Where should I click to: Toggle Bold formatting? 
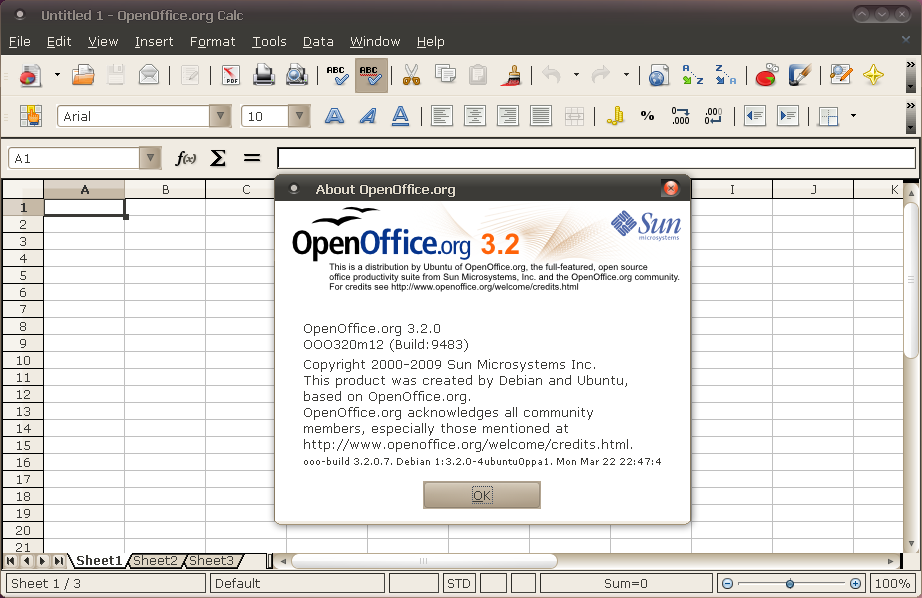[x=334, y=116]
